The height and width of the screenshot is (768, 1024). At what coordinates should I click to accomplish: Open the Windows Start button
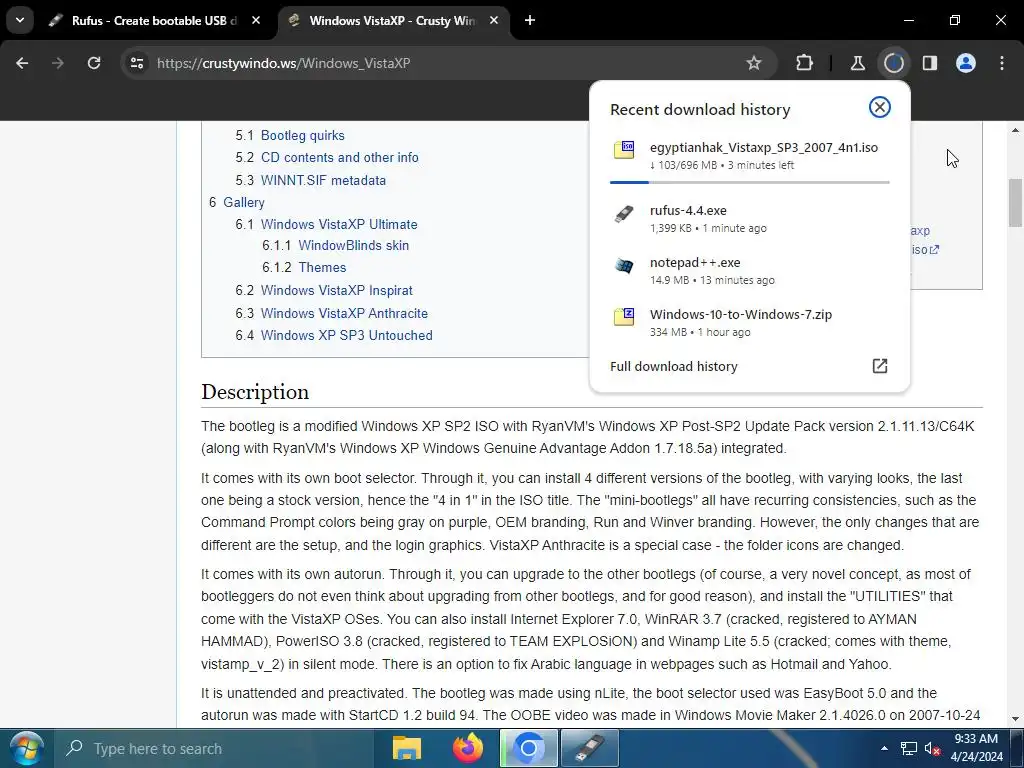tap(27, 749)
